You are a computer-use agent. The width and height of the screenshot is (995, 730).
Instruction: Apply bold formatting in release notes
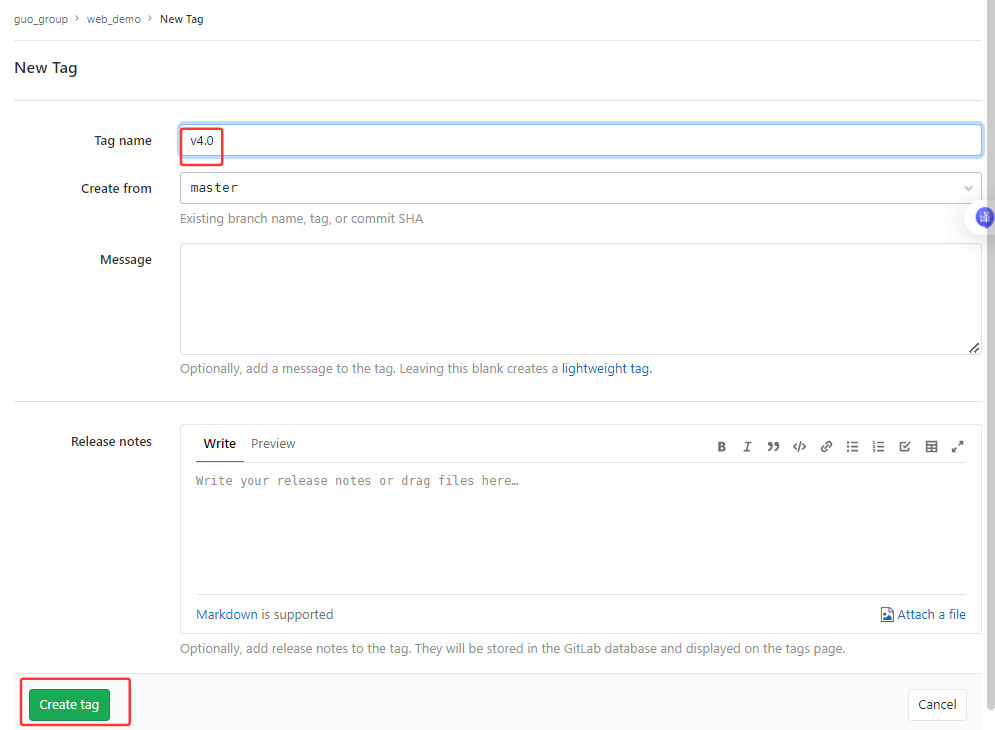point(722,447)
